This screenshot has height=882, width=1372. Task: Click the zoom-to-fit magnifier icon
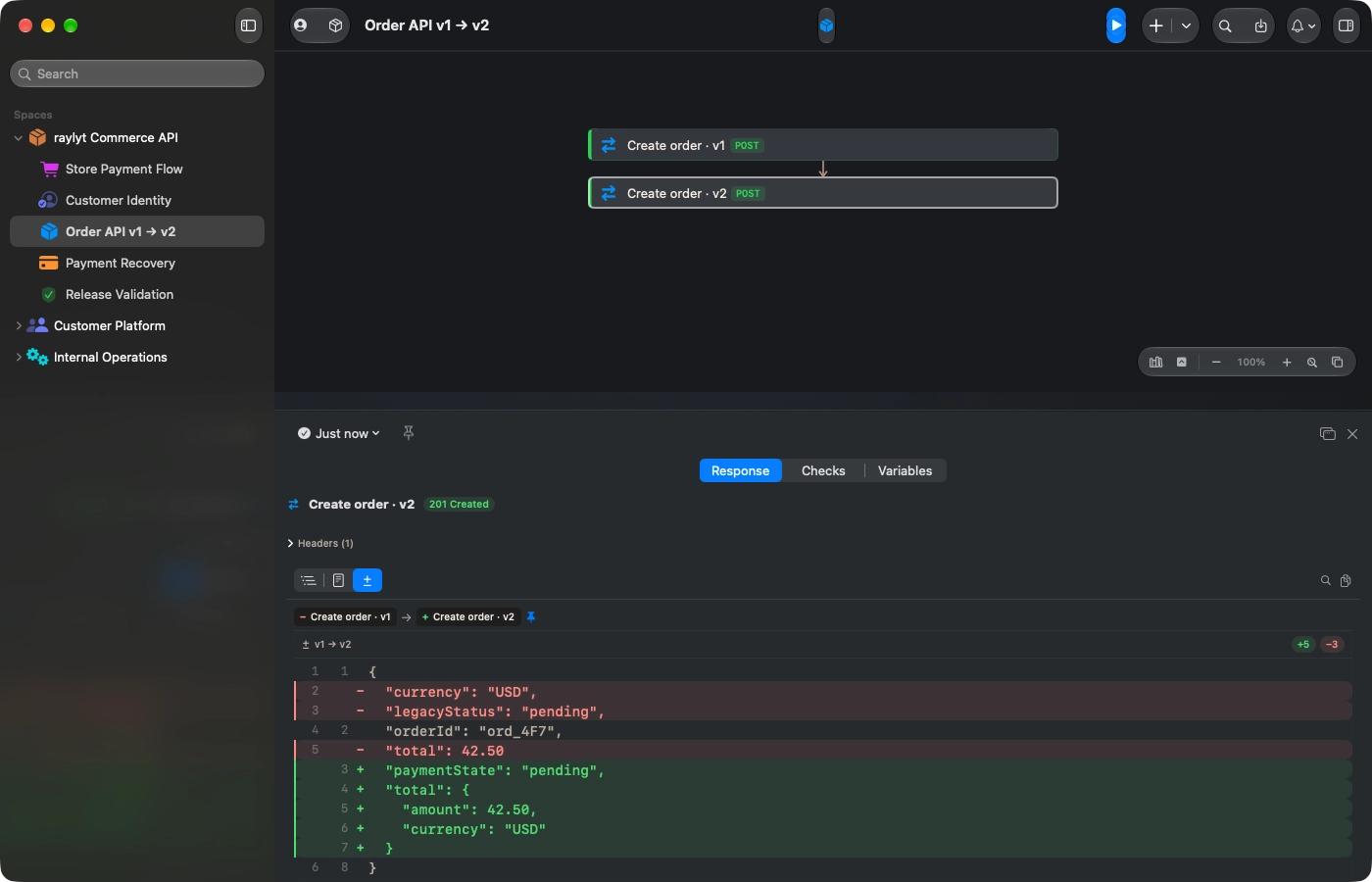coord(1312,363)
